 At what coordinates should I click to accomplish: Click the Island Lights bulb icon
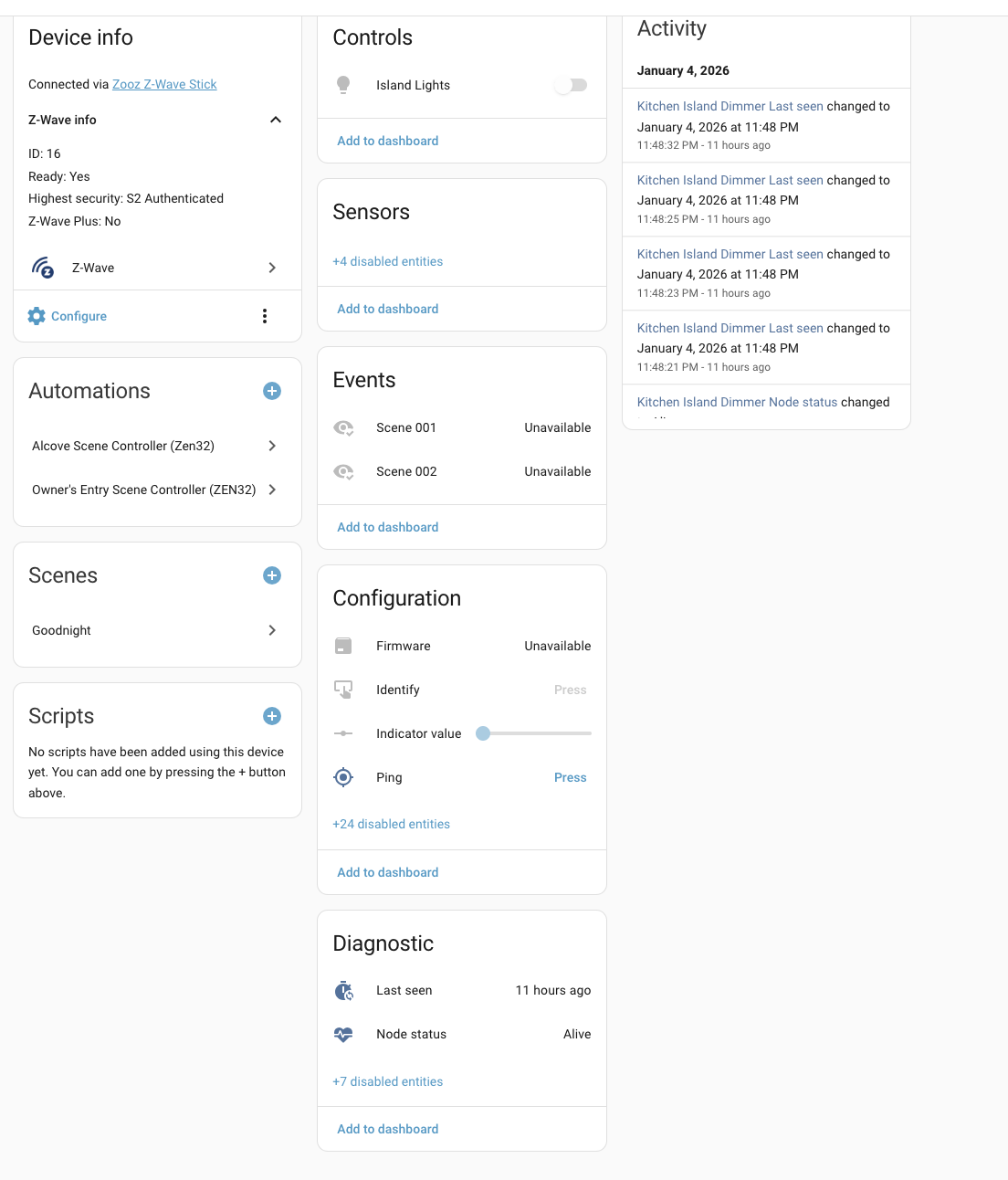coord(343,85)
